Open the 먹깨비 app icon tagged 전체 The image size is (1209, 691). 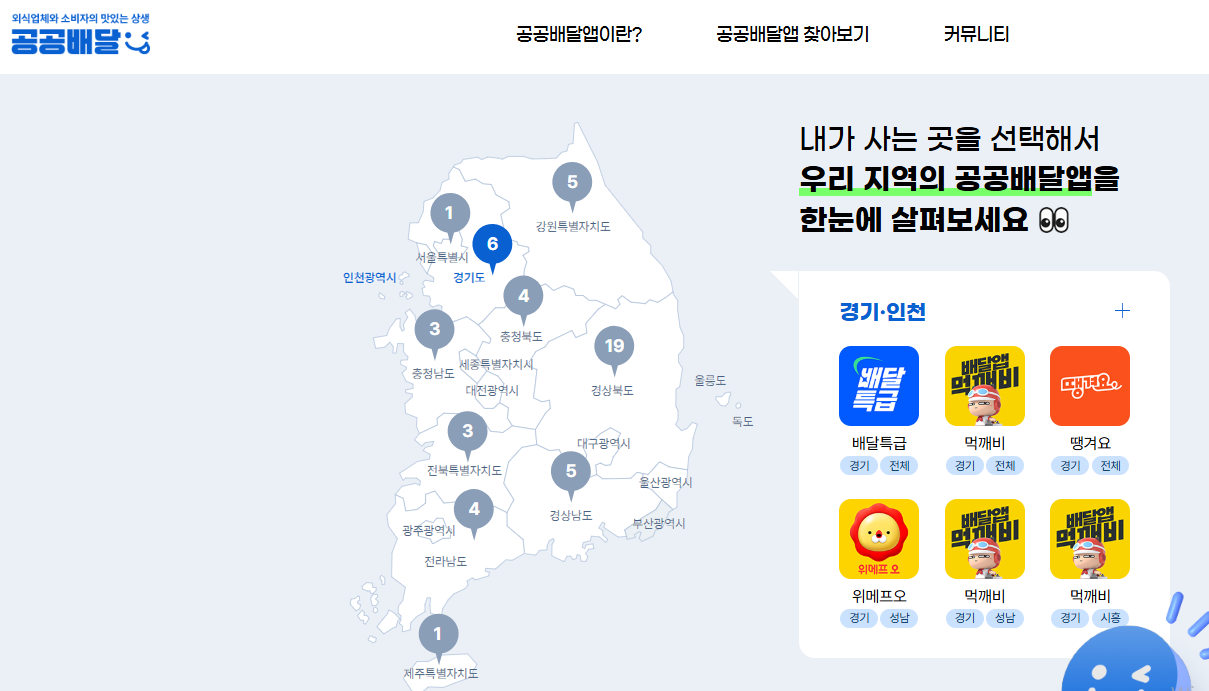tap(985, 386)
